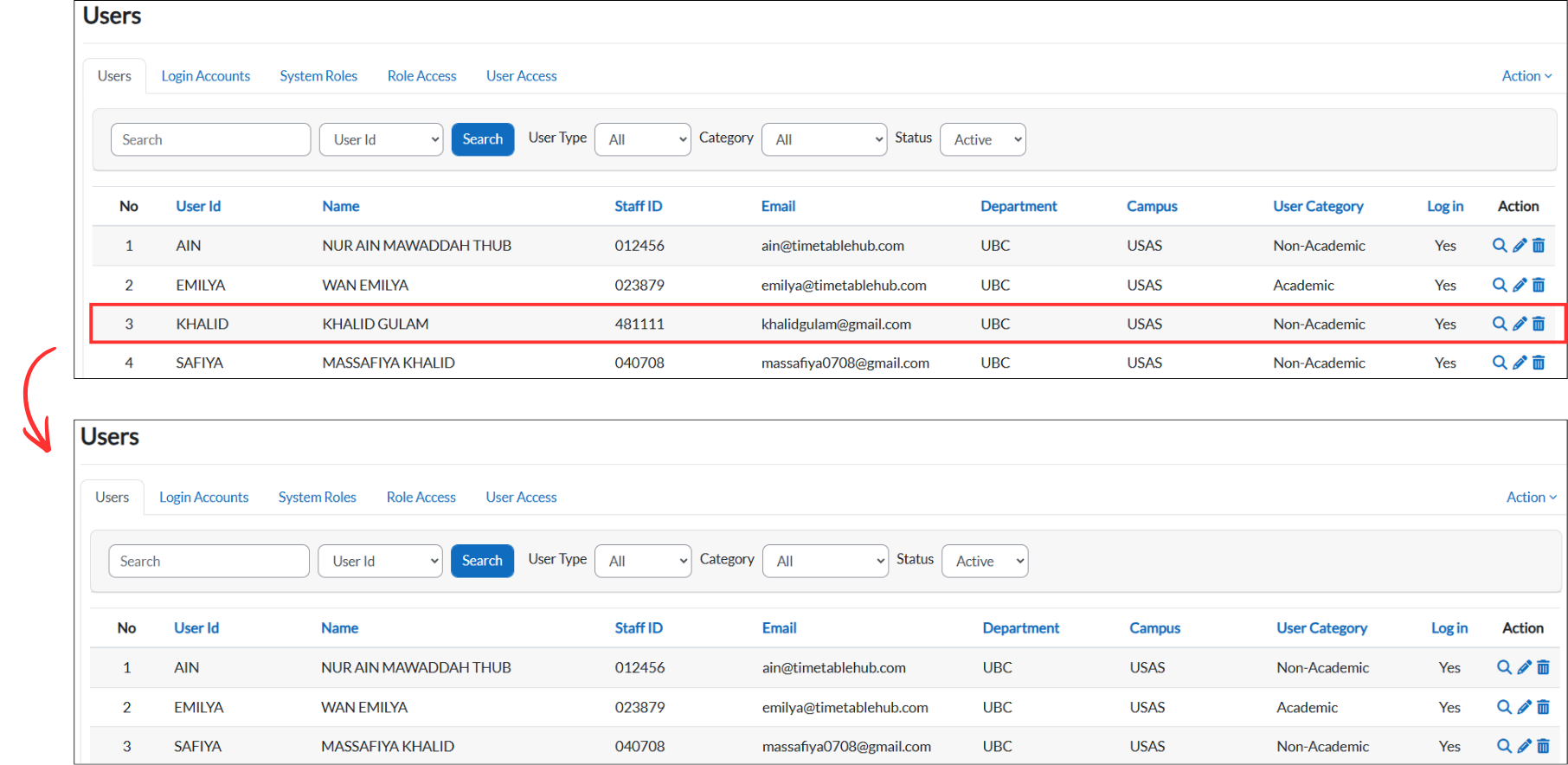Open Role Access tab in lower panel
1568x765 pixels.
[421, 498]
